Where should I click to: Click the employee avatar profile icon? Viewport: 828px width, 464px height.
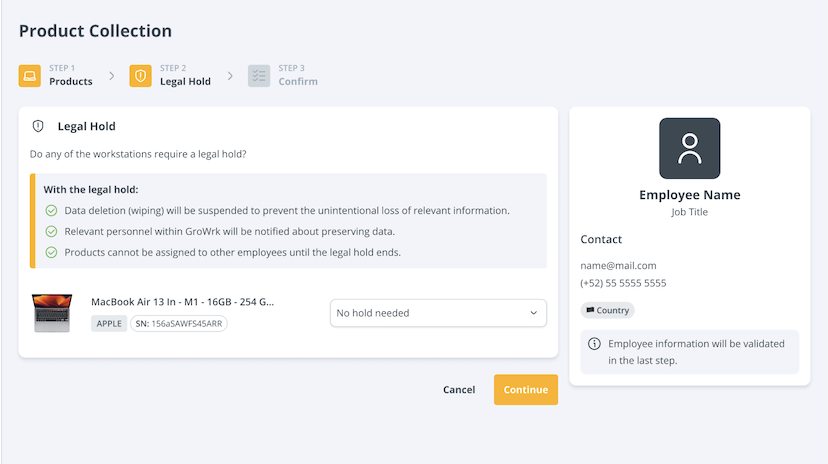coord(689,148)
